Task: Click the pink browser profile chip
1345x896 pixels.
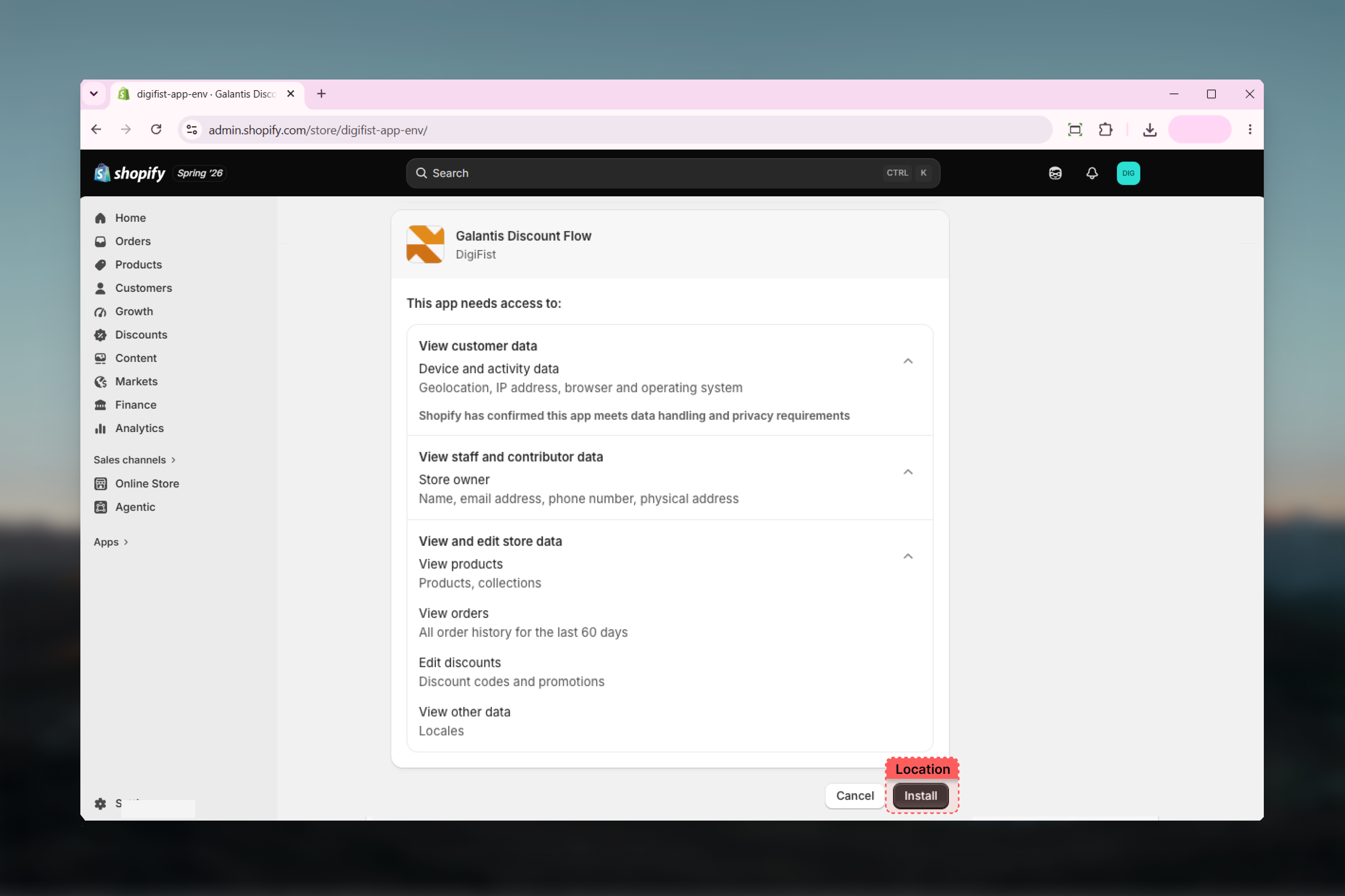Action: tap(1199, 130)
